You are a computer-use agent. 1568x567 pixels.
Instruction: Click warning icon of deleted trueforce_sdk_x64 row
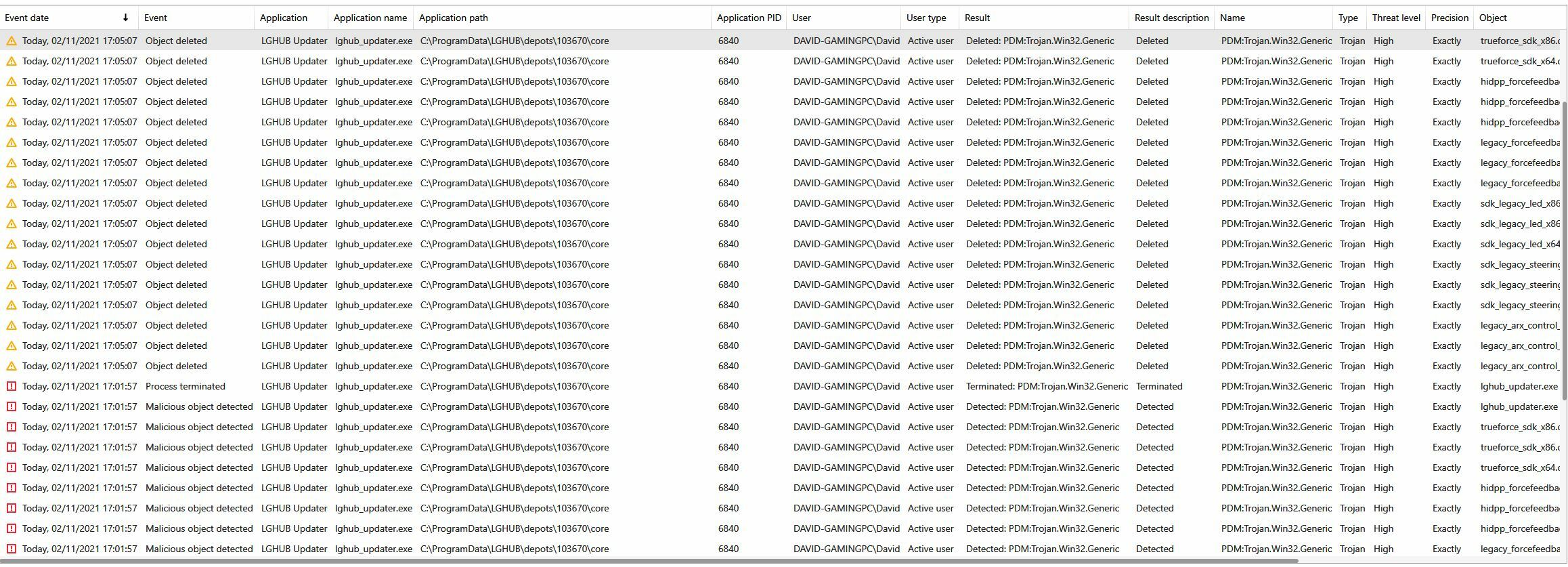(12, 61)
